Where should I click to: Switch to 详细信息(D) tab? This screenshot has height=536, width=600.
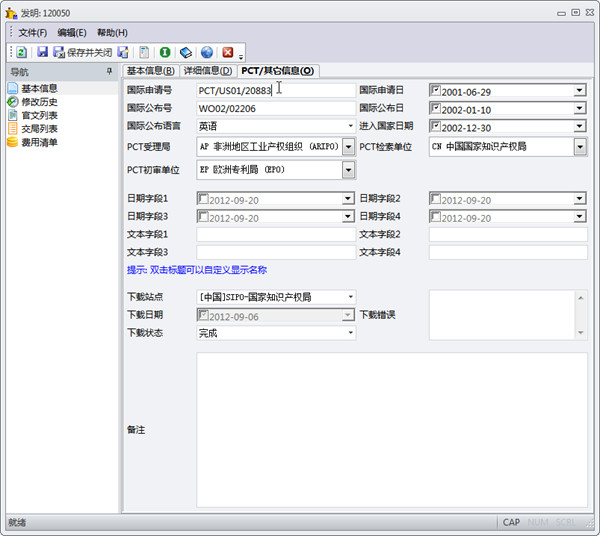pyautogui.click(x=208, y=71)
